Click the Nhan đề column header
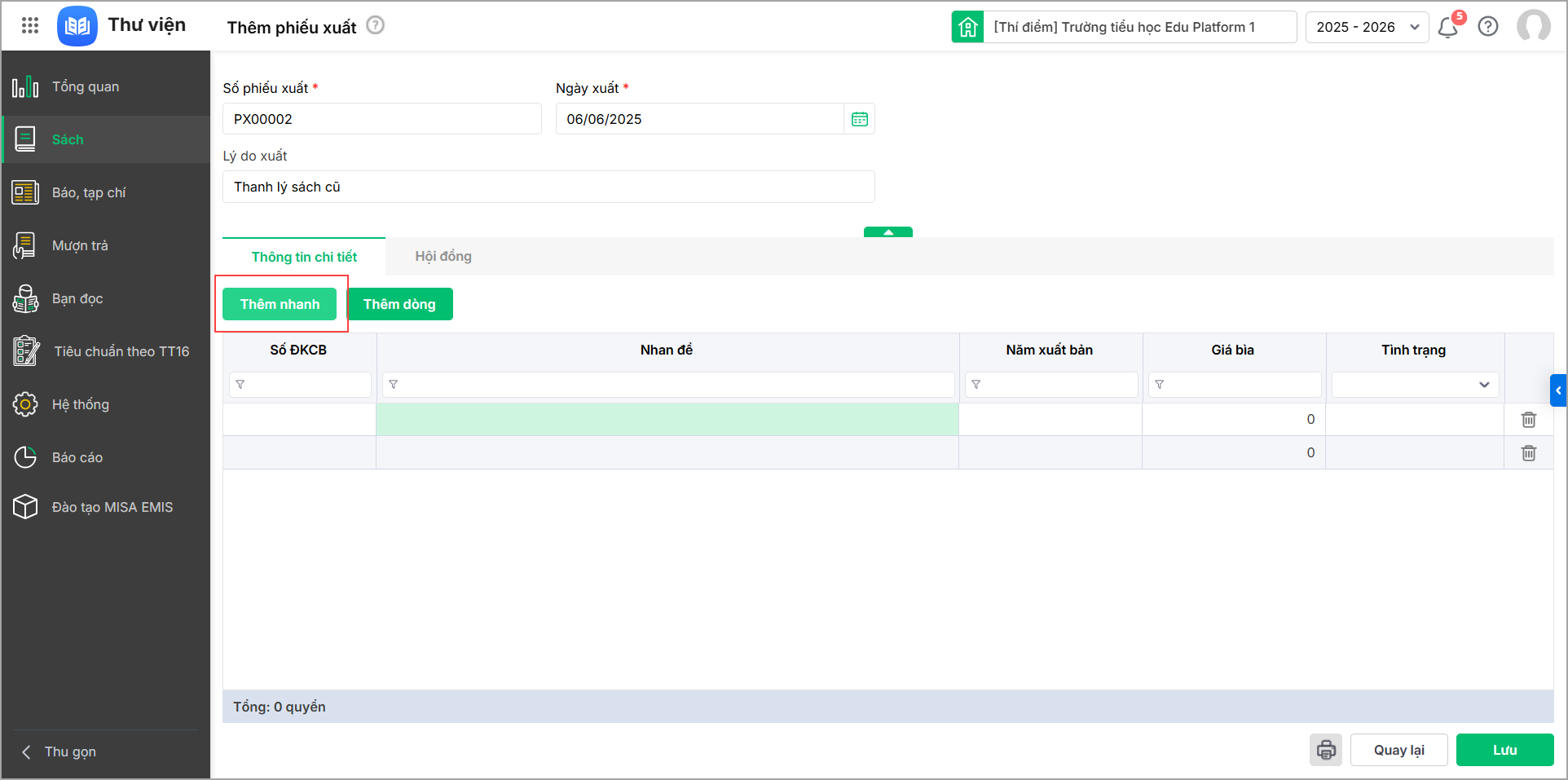 tap(667, 350)
